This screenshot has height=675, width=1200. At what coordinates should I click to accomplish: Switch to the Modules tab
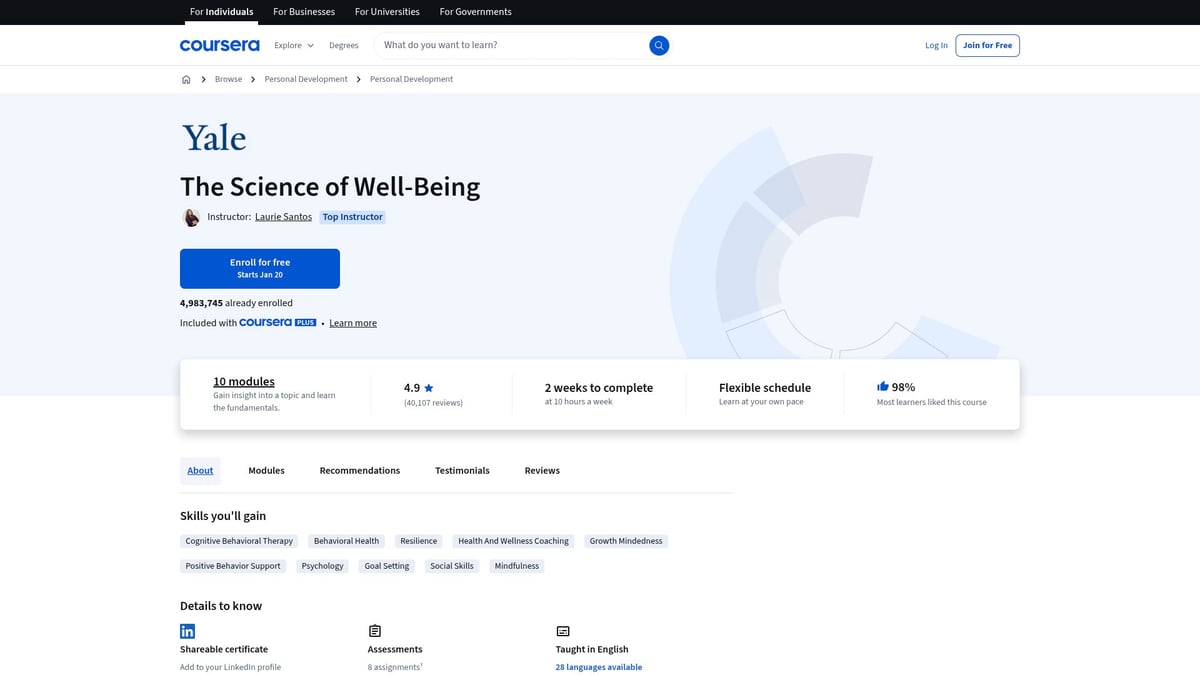click(x=266, y=470)
